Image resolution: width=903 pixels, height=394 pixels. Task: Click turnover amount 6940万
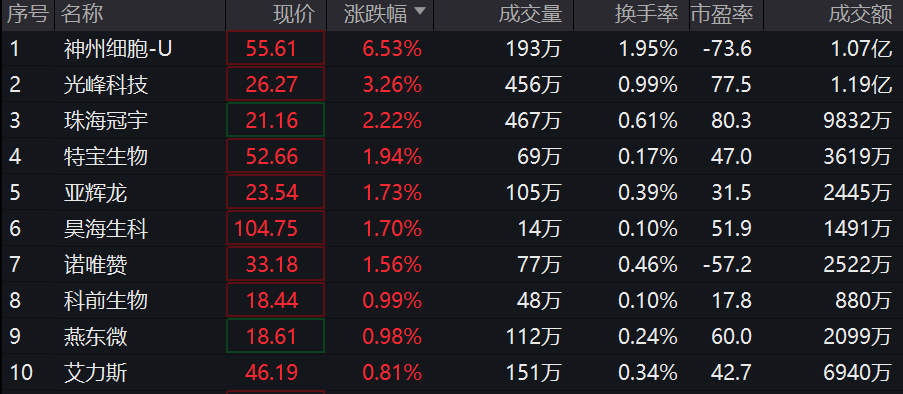(858, 373)
